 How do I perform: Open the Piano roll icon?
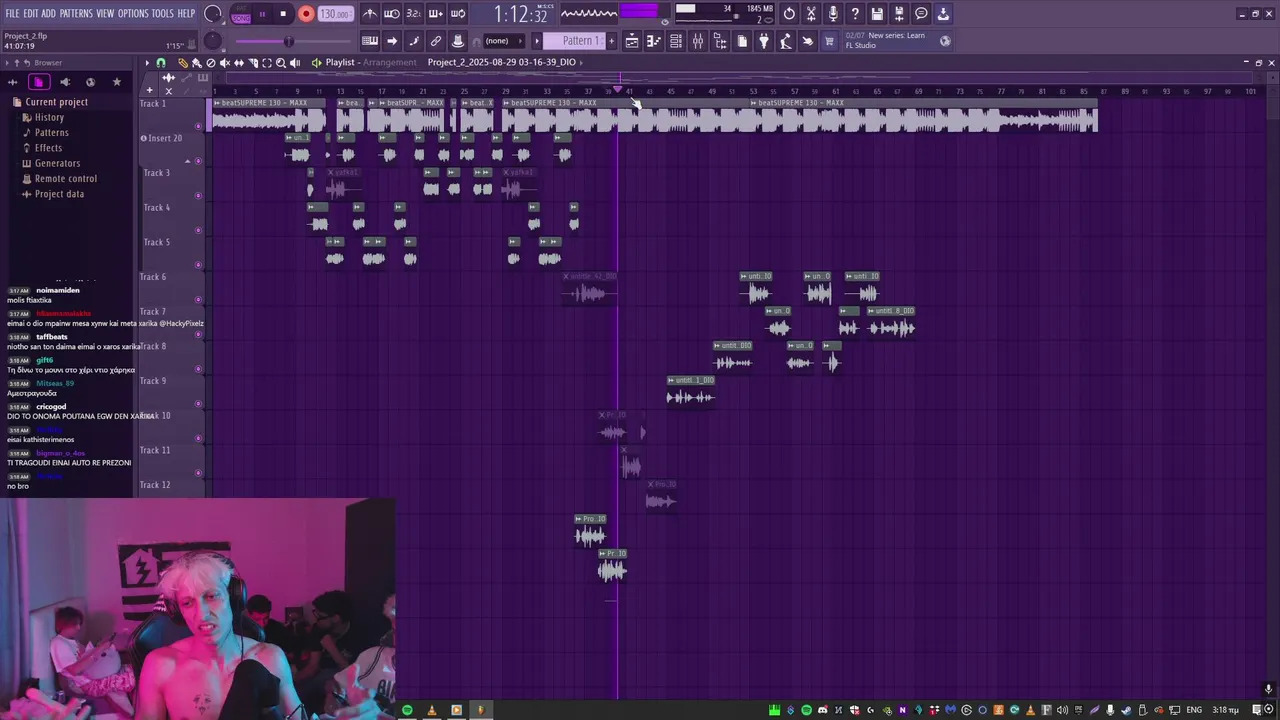coord(653,41)
